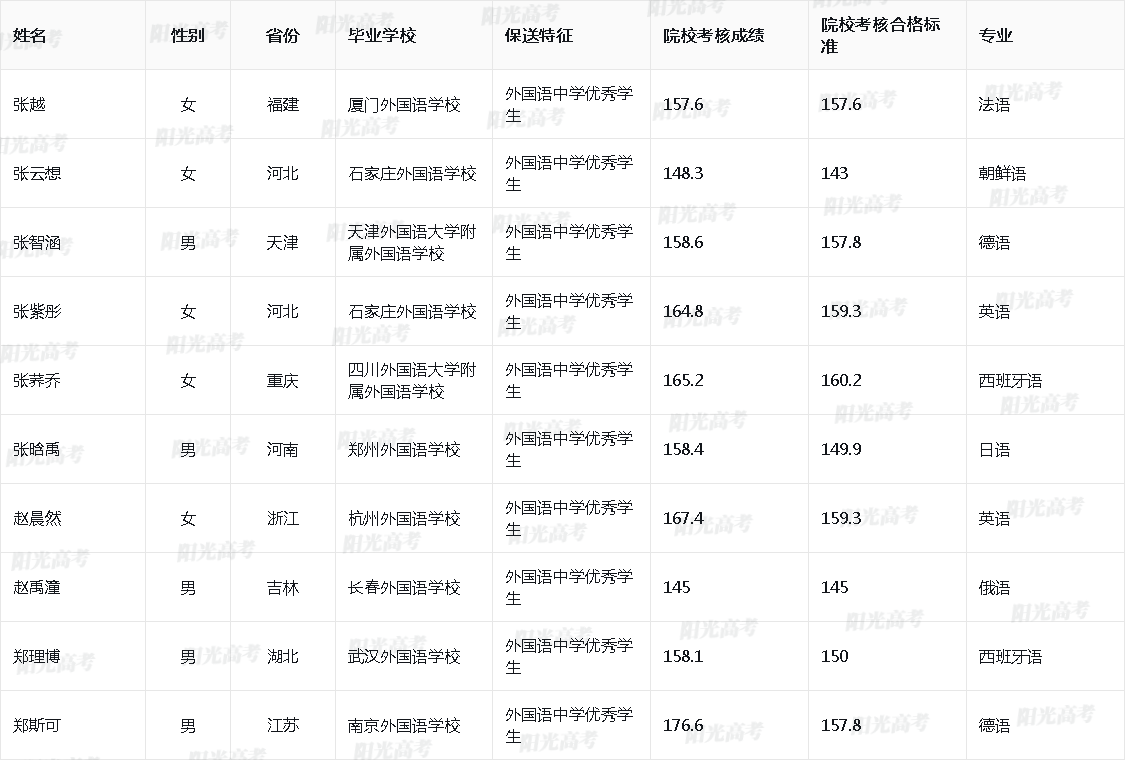The width and height of the screenshot is (1125, 760).
Task: Click the name 张云想
Action: [37, 174]
